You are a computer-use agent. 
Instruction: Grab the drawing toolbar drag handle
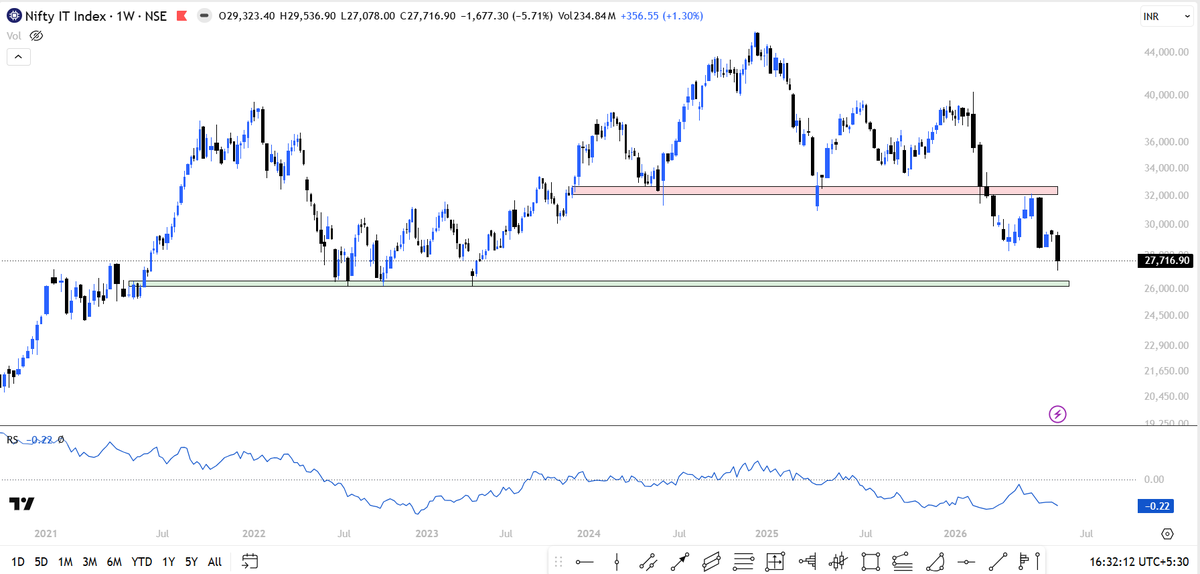[558, 562]
